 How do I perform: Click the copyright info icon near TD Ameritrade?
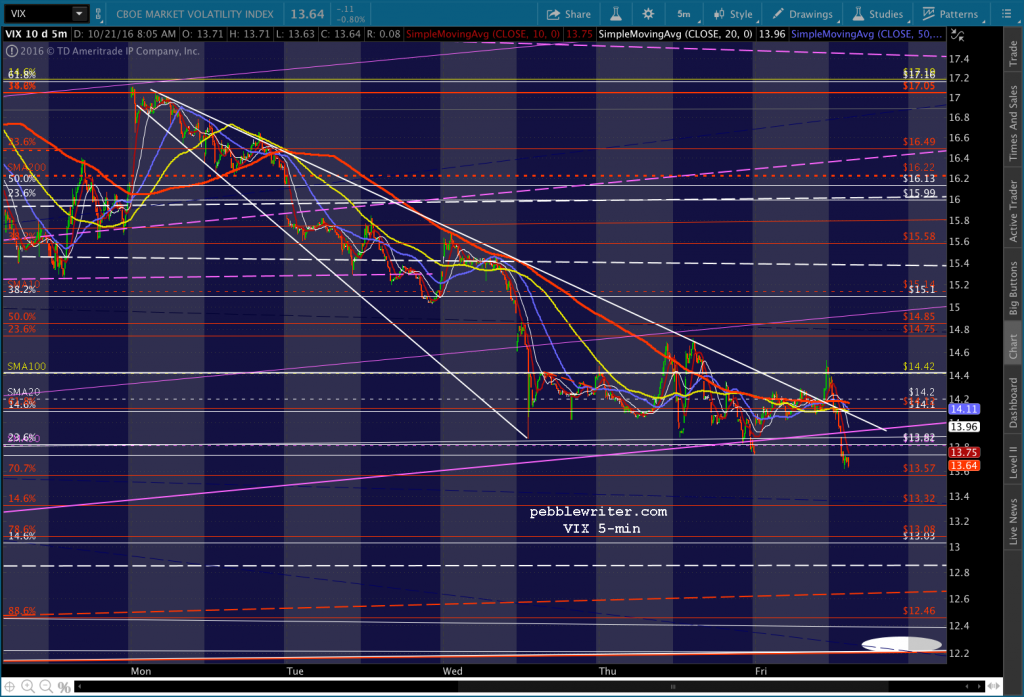tap(11, 51)
